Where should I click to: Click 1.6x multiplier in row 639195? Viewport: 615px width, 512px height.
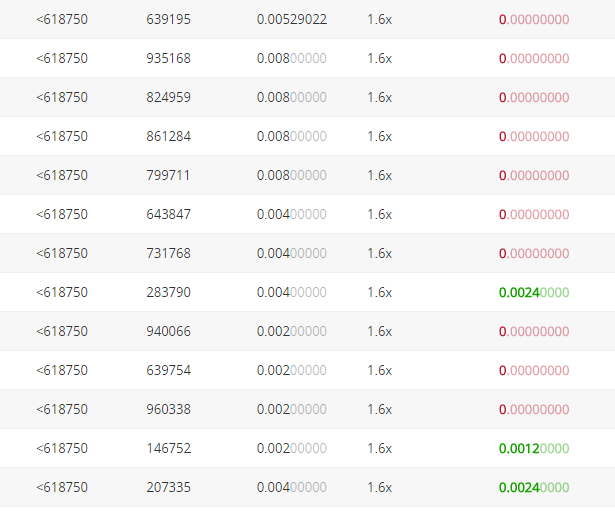coord(379,19)
